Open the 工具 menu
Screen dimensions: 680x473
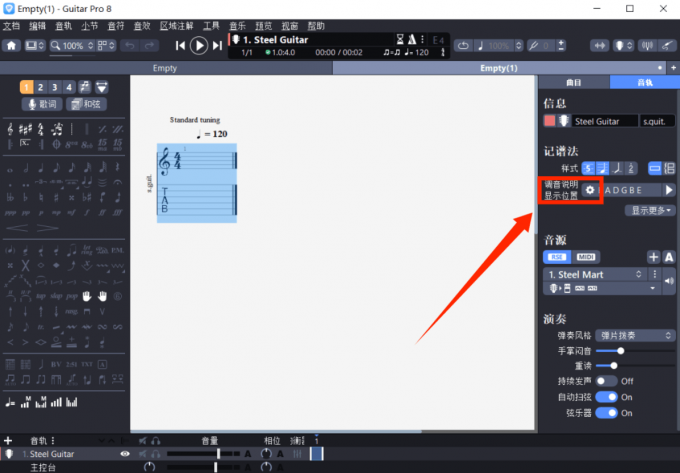tap(211, 25)
